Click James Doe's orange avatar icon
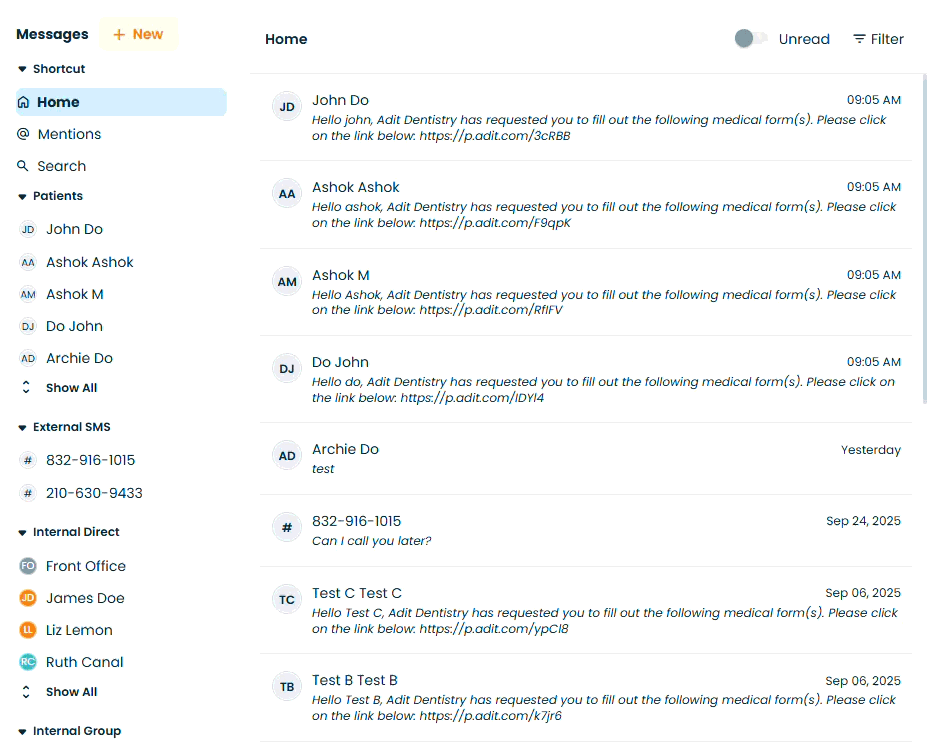Image resolution: width=934 pixels, height=744 pixels. [28, 598]
